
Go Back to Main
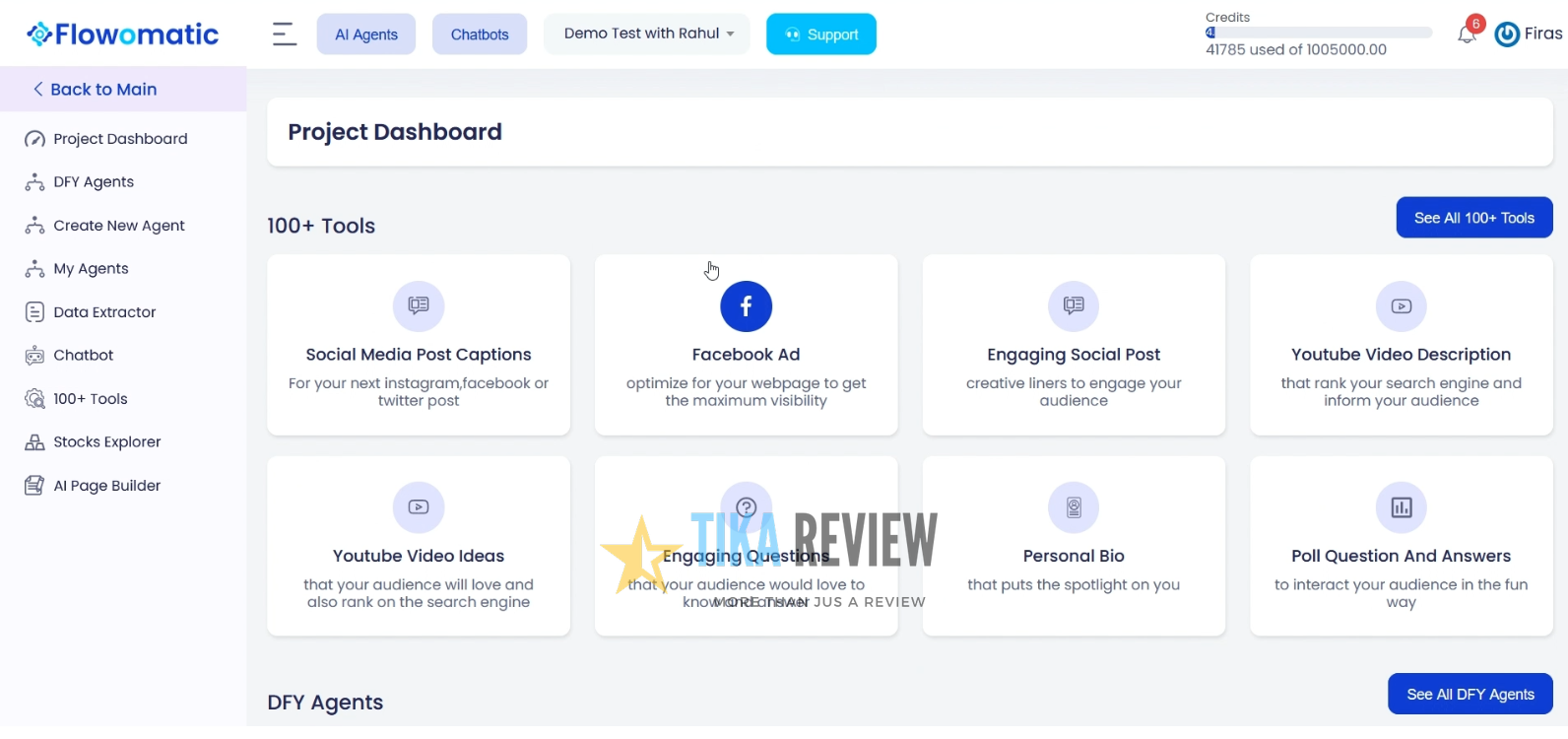coord(103,90)
